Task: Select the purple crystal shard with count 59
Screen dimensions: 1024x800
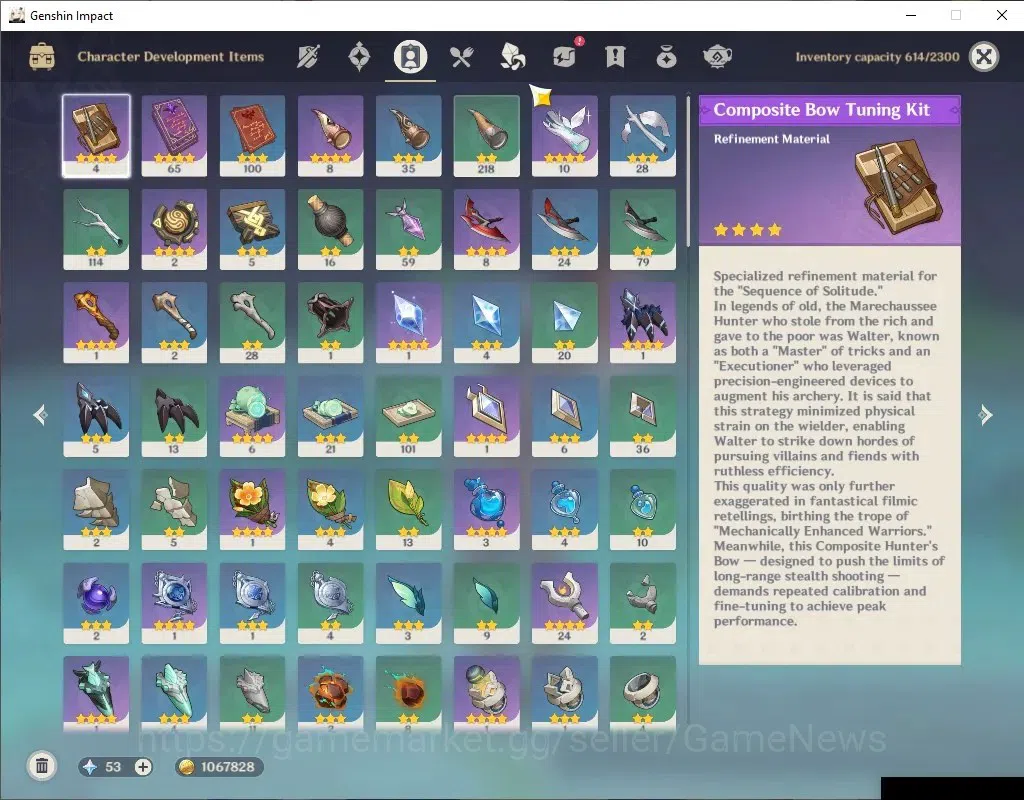Action: pyautogui.click(x=408, y=229)
